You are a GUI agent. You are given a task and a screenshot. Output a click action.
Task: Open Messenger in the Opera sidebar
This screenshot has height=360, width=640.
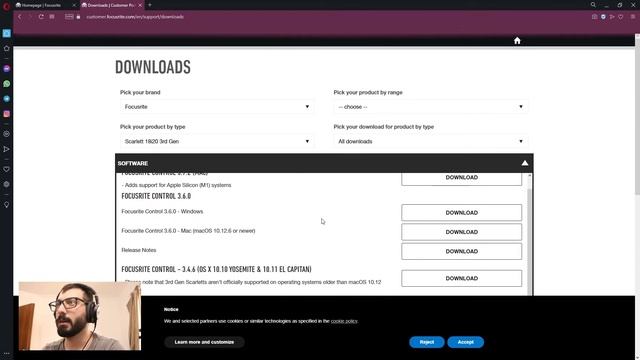[x=7, y=69]
